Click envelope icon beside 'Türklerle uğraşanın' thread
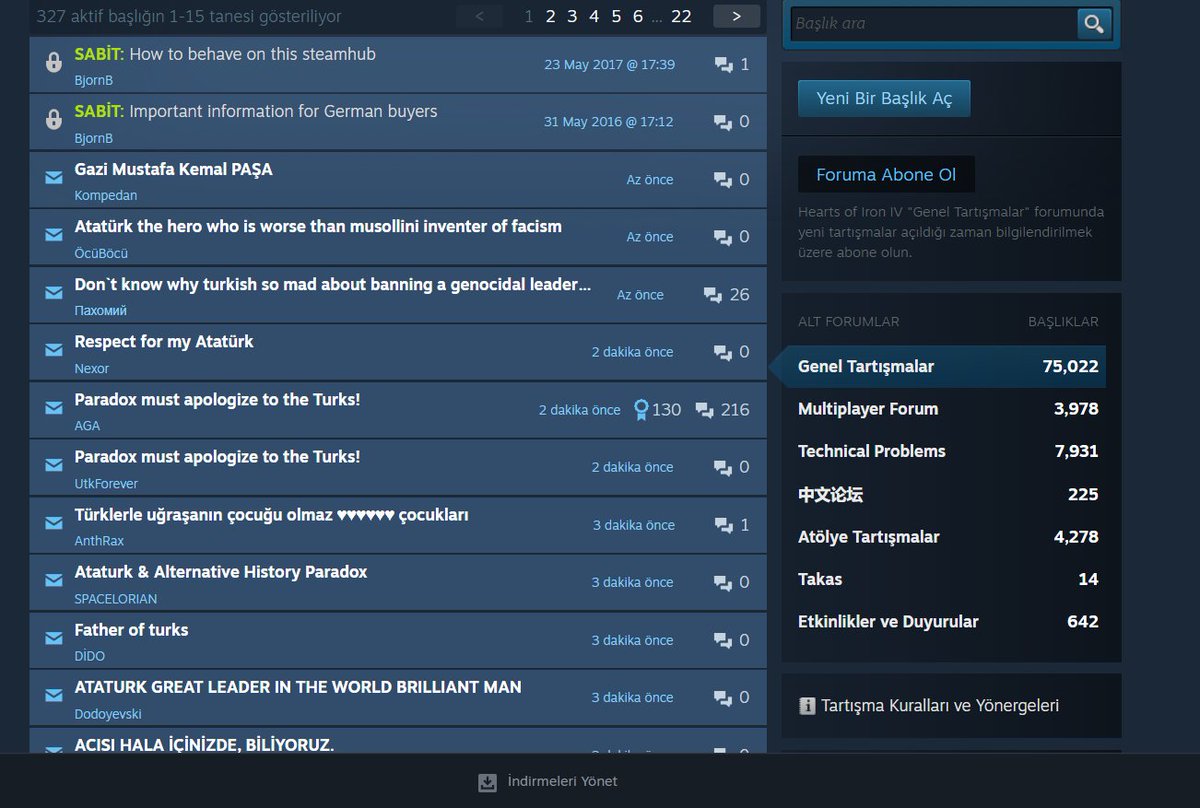 pyautogui.click(x=54, y=524)
